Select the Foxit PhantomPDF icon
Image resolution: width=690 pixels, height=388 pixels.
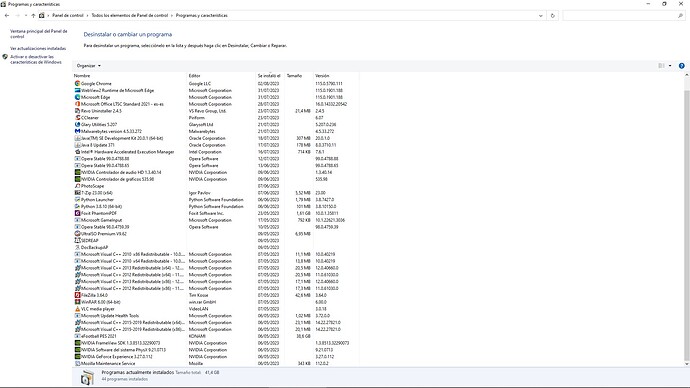(77, 213)
